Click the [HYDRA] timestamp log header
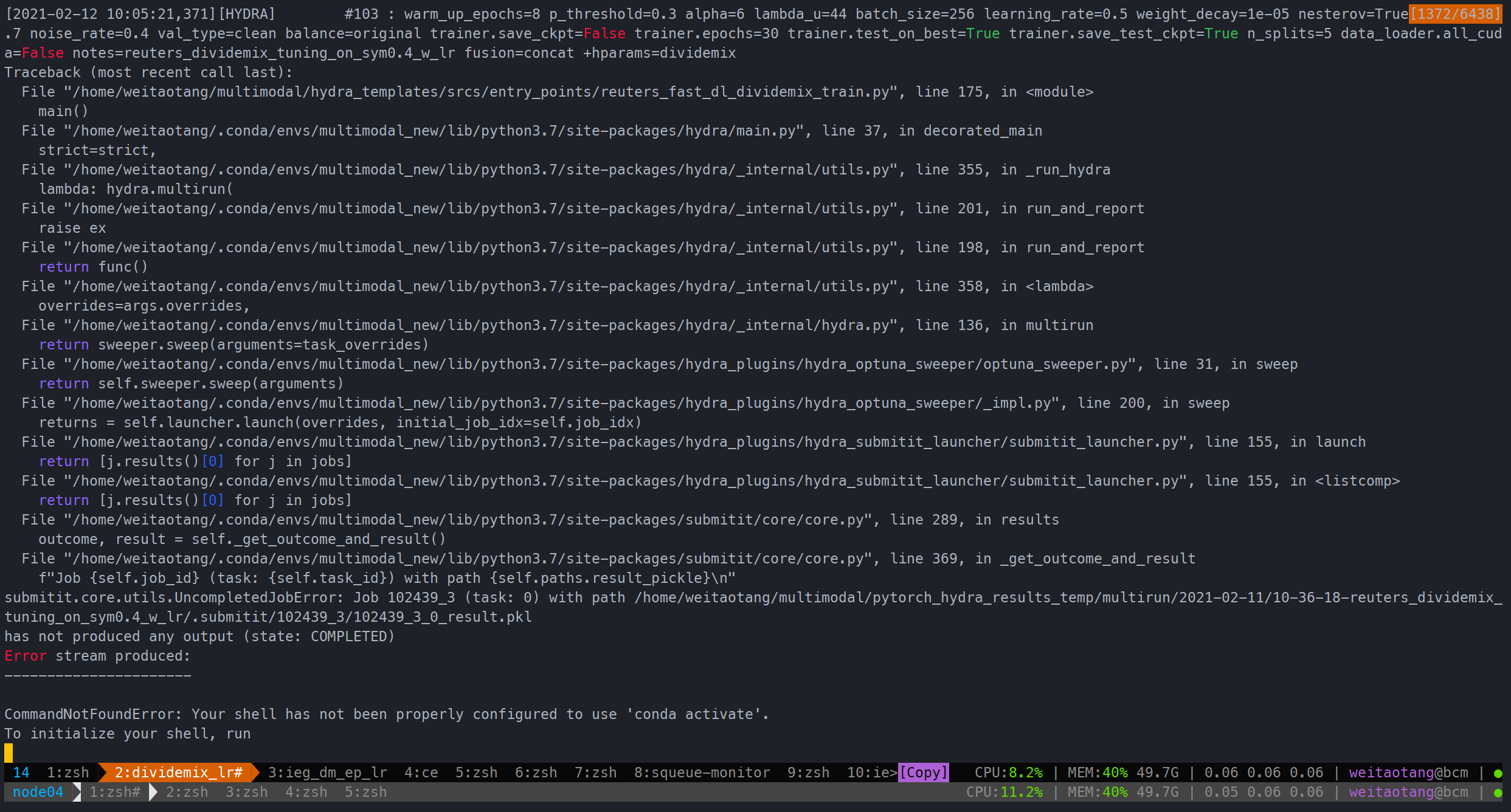The image size is (1511, 812). 140,14
